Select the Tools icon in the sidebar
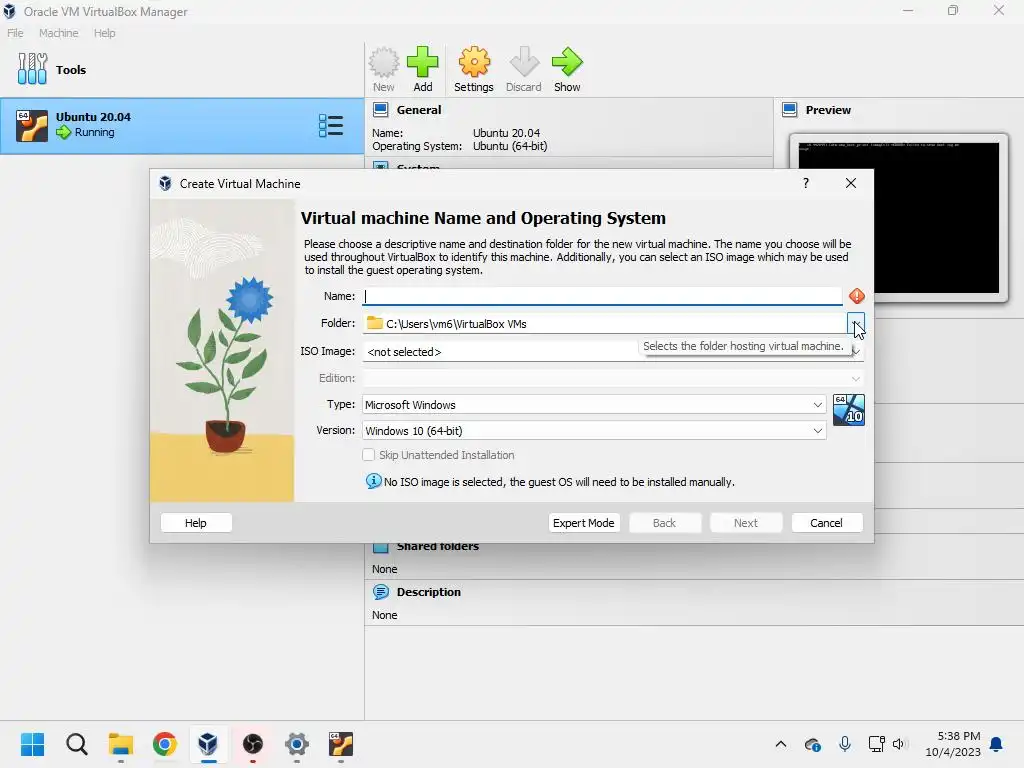 32,69
